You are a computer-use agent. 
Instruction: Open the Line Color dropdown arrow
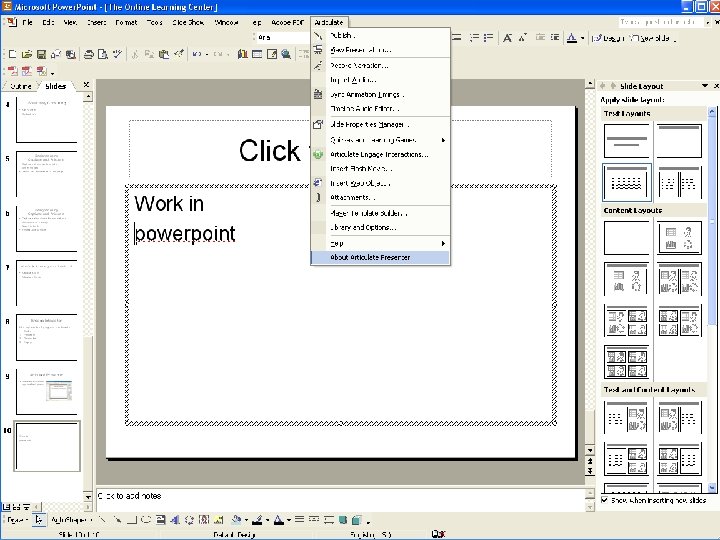pyautogui.click(x=267, y=520)
